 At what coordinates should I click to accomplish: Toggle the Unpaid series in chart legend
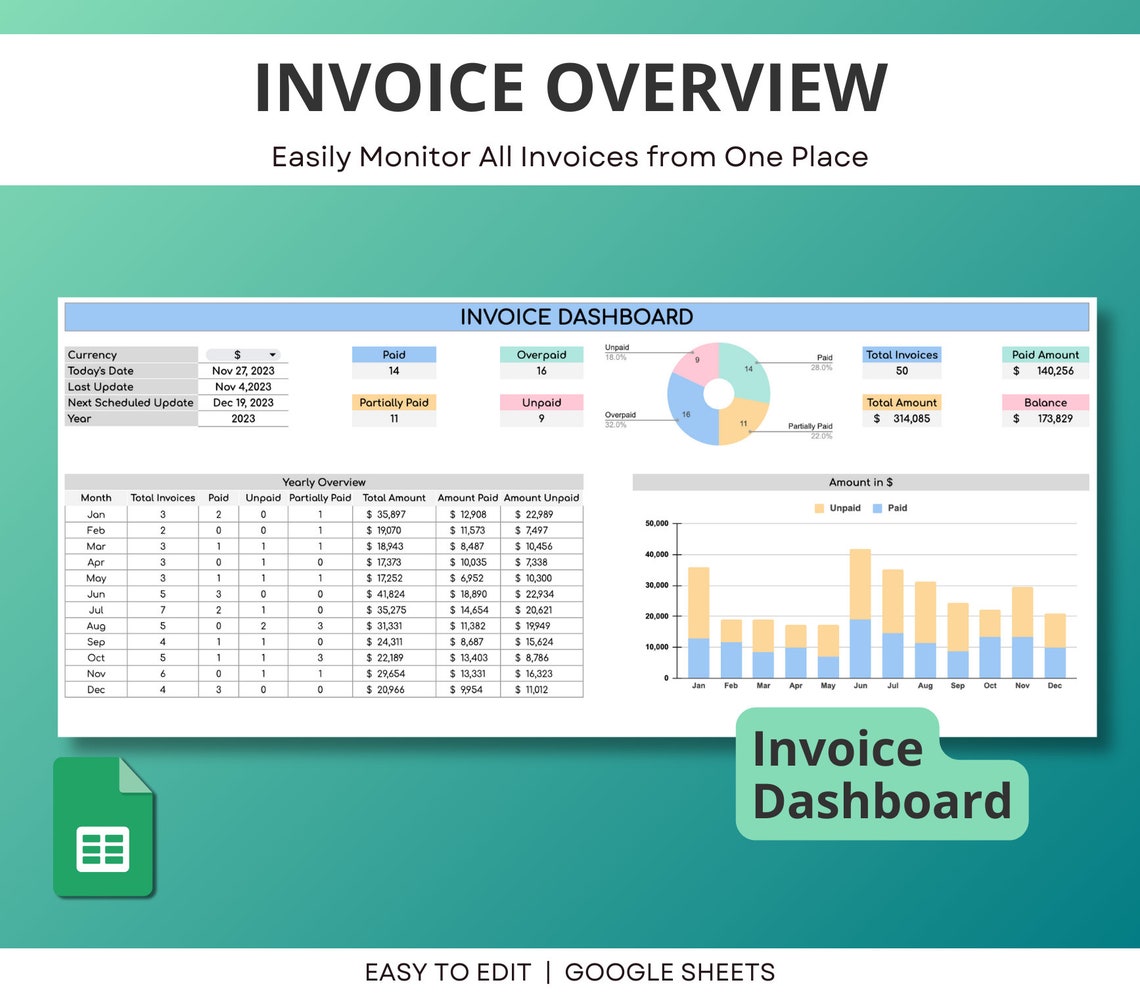point(838,507)
